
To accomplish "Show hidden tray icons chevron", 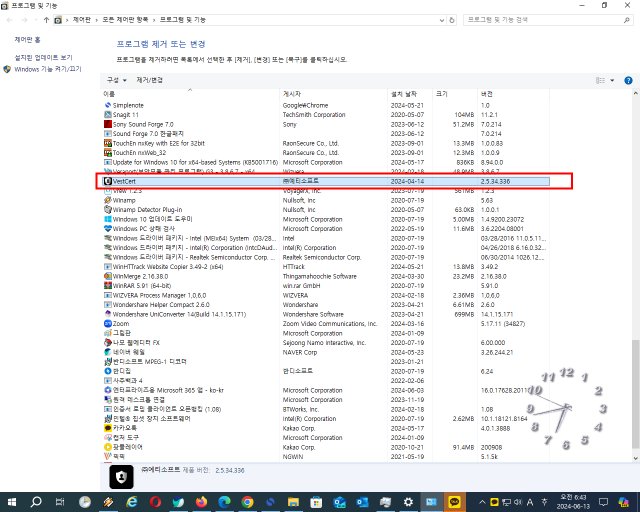I will pos(482,502).
